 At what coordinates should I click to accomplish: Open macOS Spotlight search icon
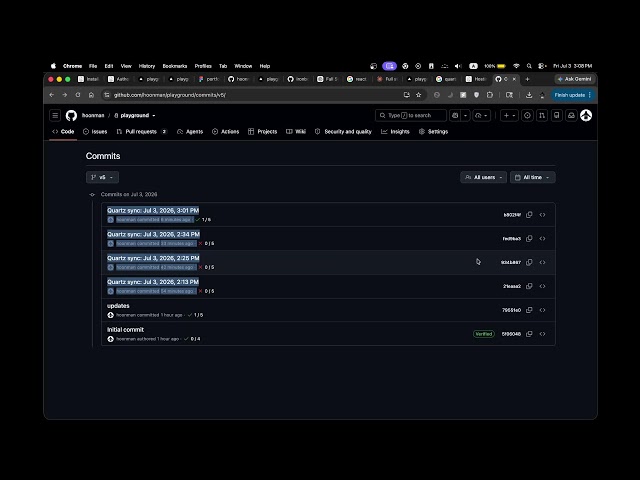point(529,66)
